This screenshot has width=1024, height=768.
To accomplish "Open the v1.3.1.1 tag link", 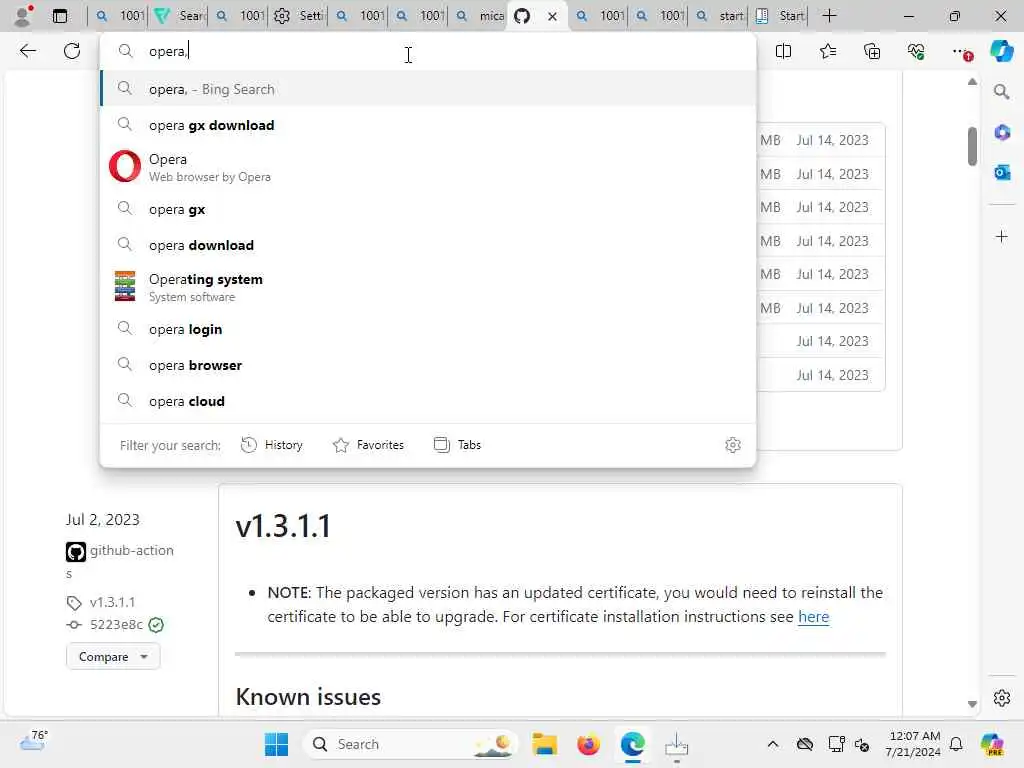I will coord(112,602).
